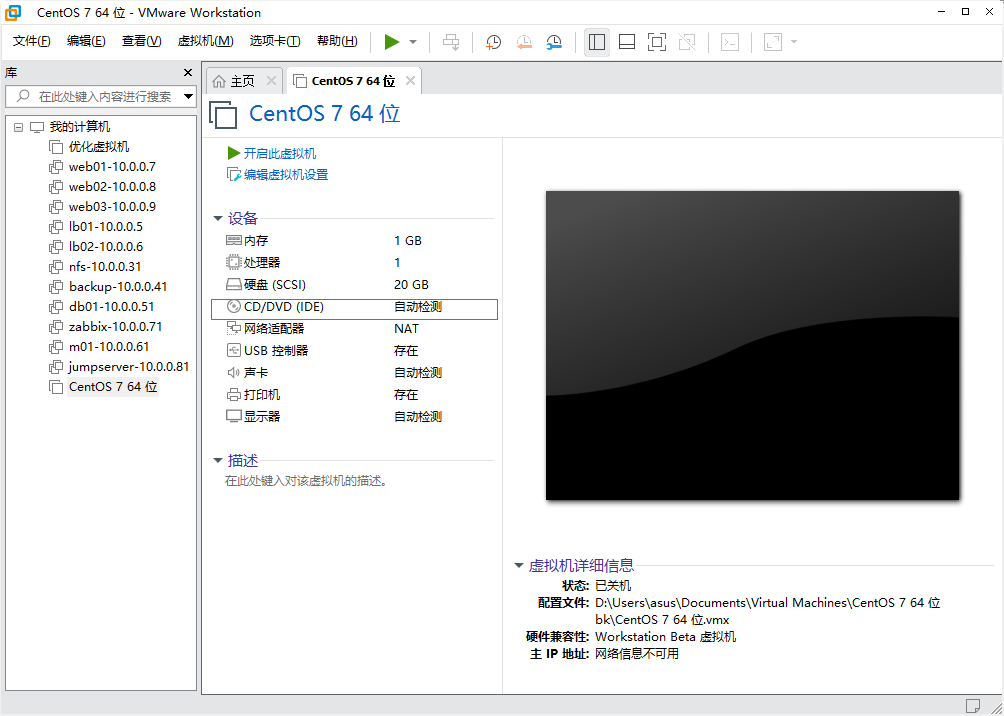1004x716 pixels.
Task: Power on the VM with green play button
Action: tap(392, 42)
